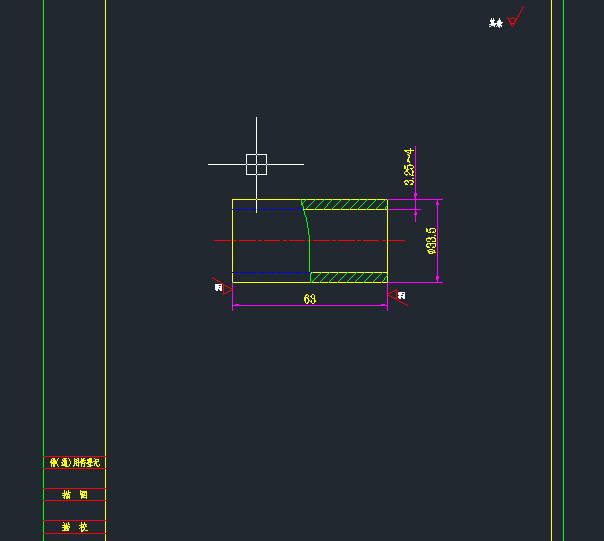
Task: Select the upper green hatched wall section
Action: click(x=344, y=205)
